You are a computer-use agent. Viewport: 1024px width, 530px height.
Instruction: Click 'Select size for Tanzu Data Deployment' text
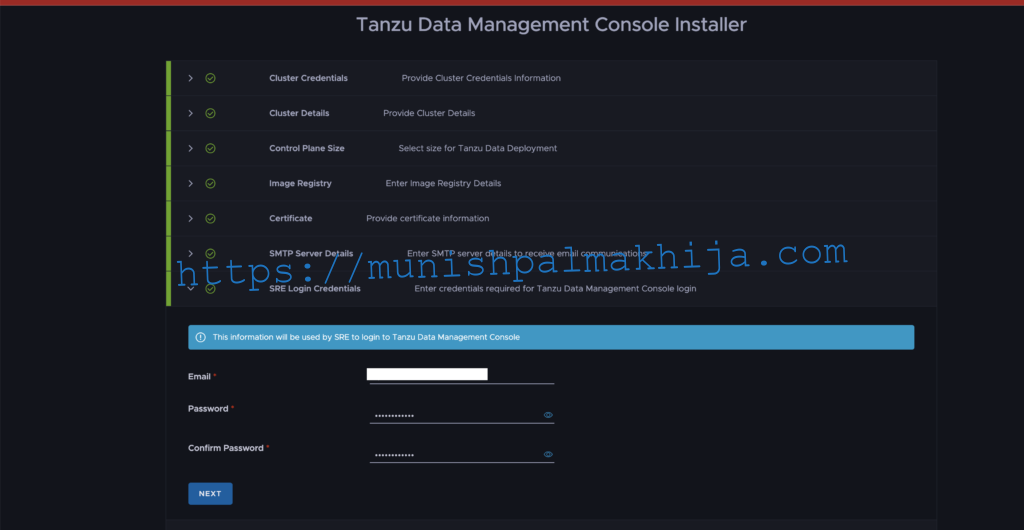[x=478, y=148]
